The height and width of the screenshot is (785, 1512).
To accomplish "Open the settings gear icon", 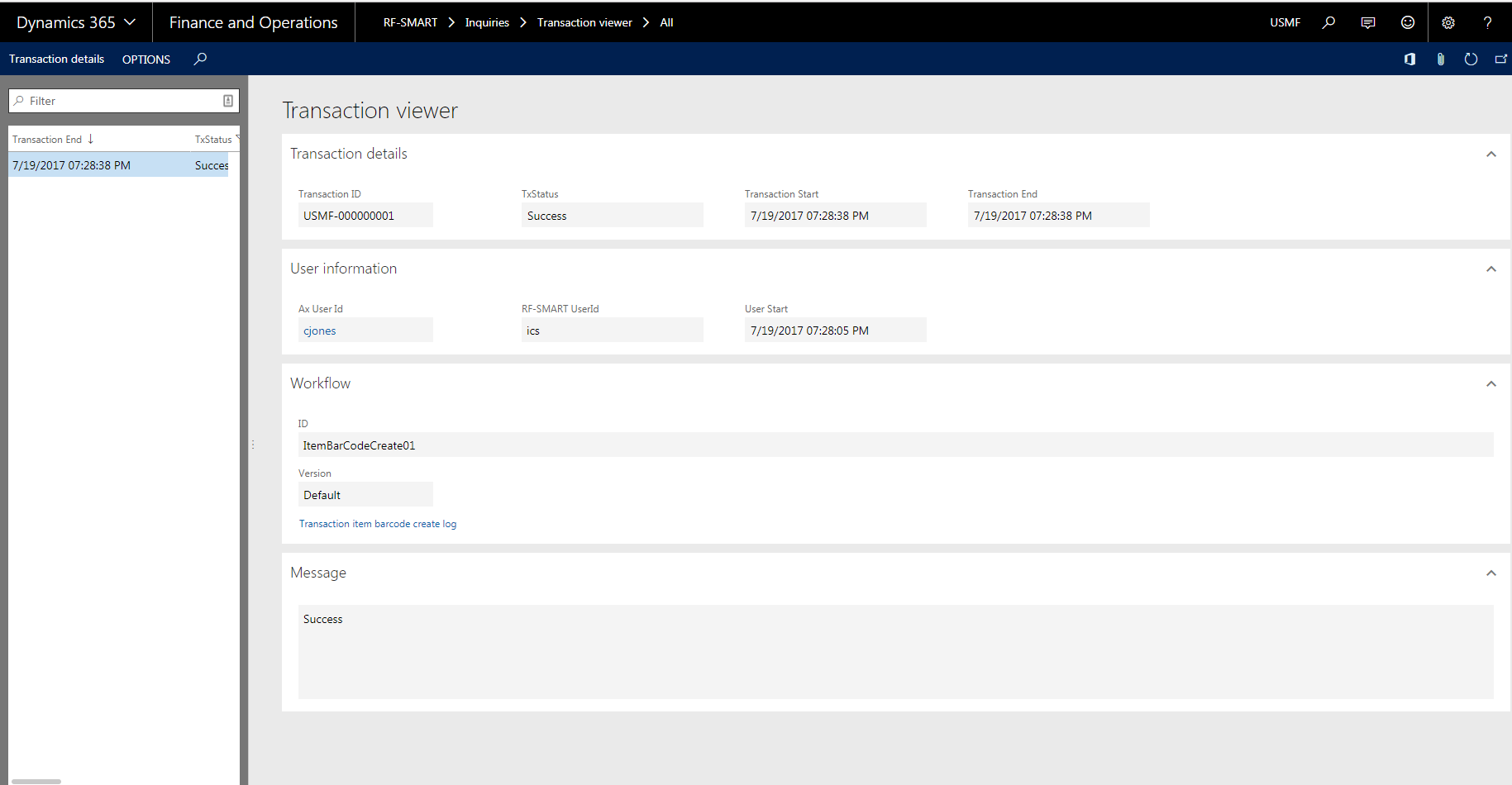I will (1448, 22).
